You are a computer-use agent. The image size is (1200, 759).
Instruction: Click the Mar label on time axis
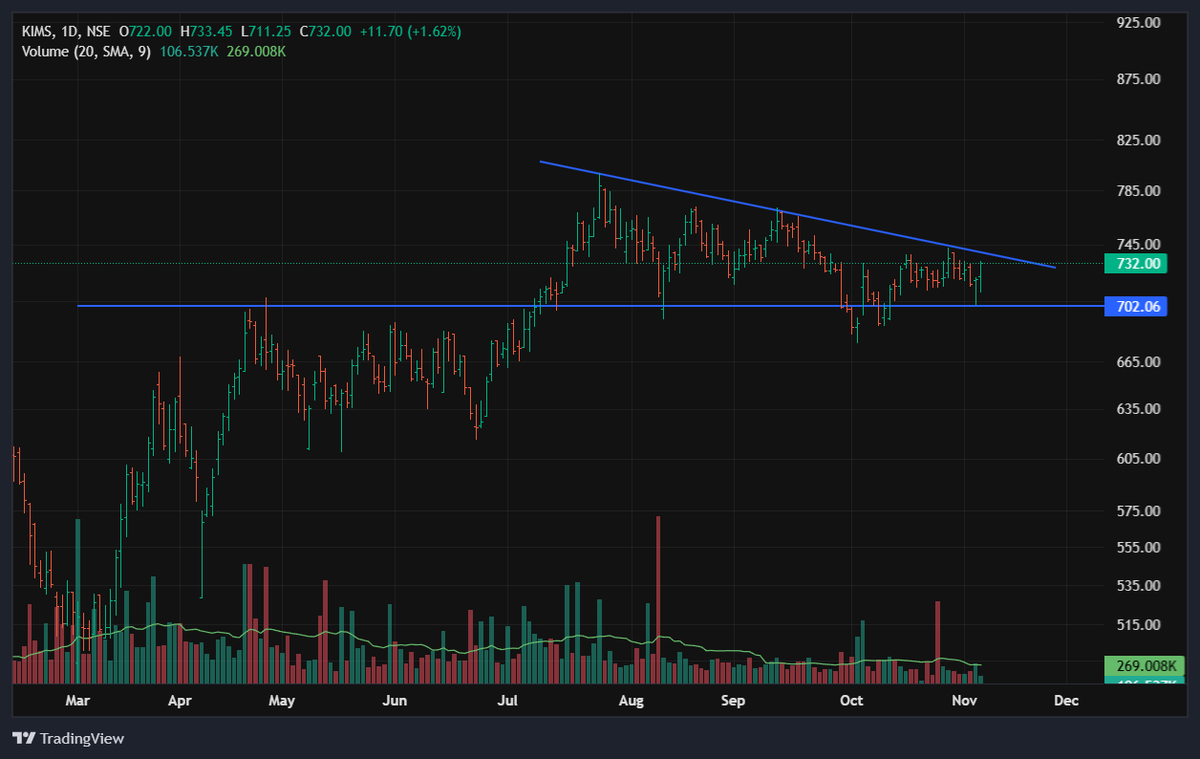tap(77, 701)
